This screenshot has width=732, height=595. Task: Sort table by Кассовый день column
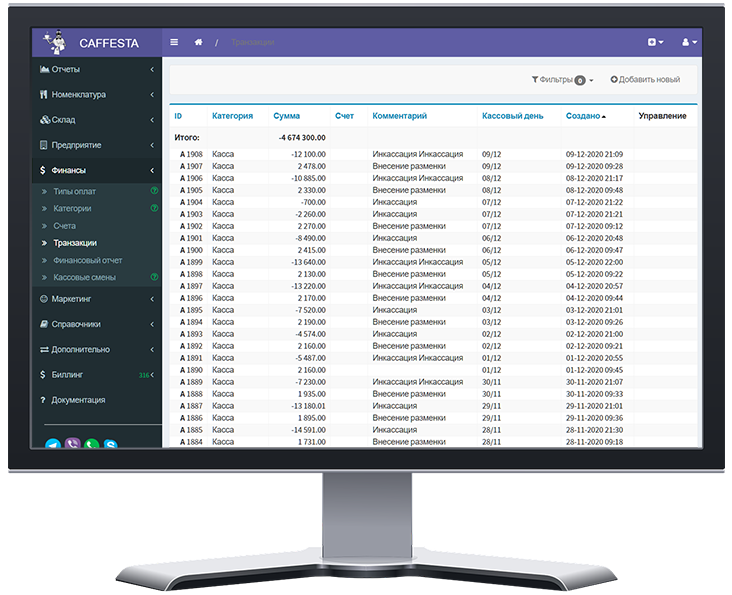pyautogui.click(x=513, y=116)
